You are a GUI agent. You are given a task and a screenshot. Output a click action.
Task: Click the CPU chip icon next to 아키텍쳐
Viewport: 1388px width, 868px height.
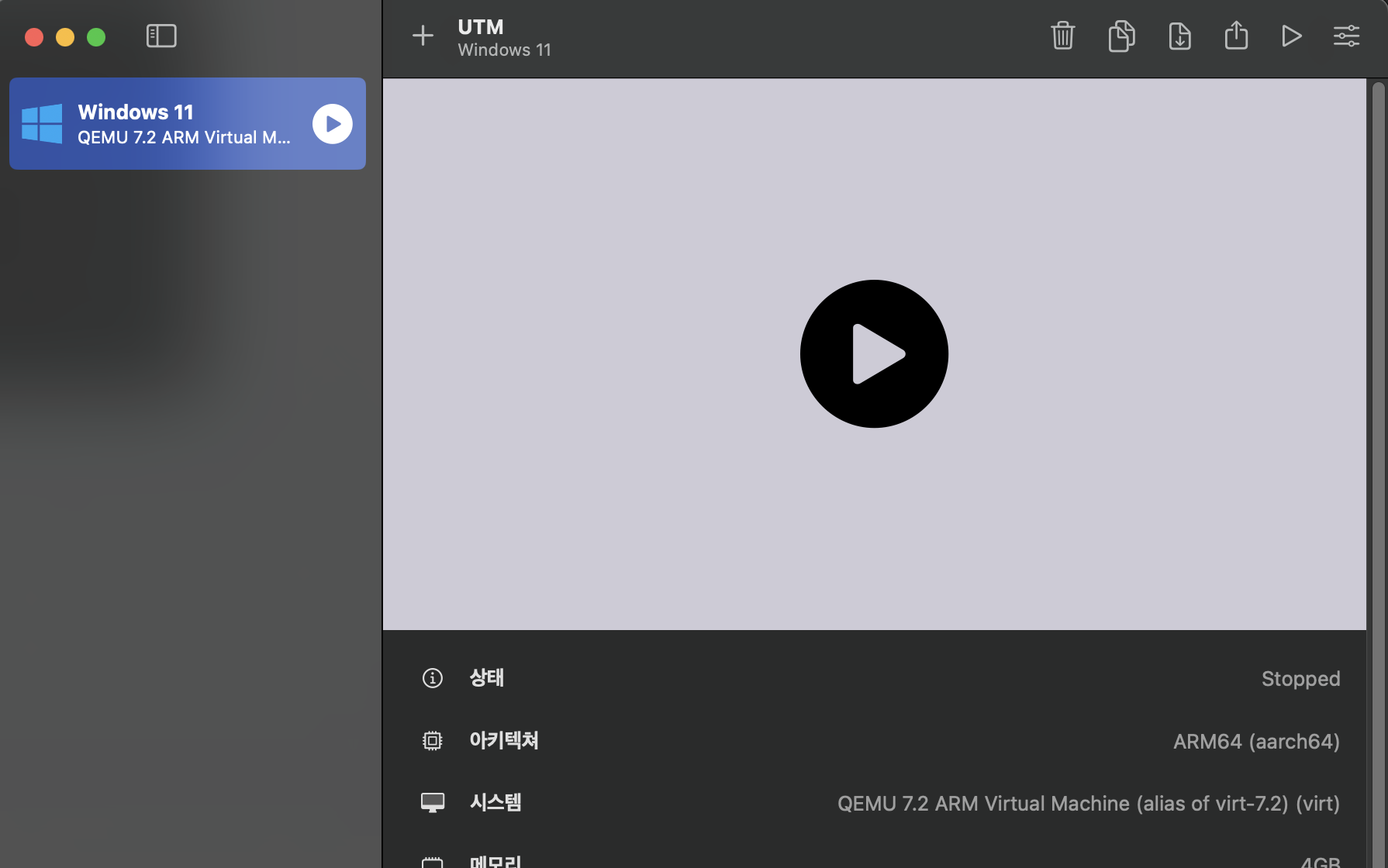[x=432, y=741]
